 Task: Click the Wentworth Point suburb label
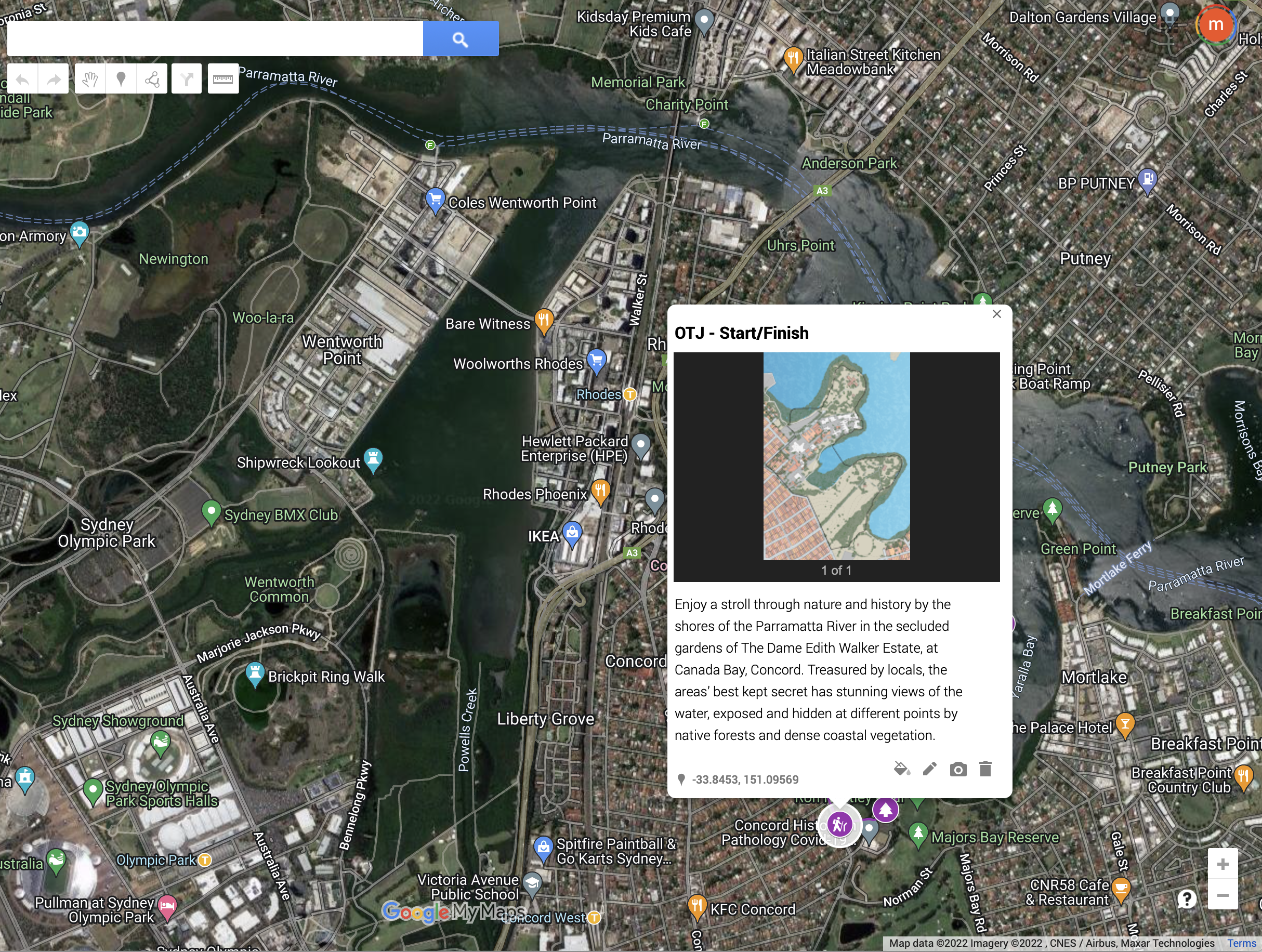(343, 350)
